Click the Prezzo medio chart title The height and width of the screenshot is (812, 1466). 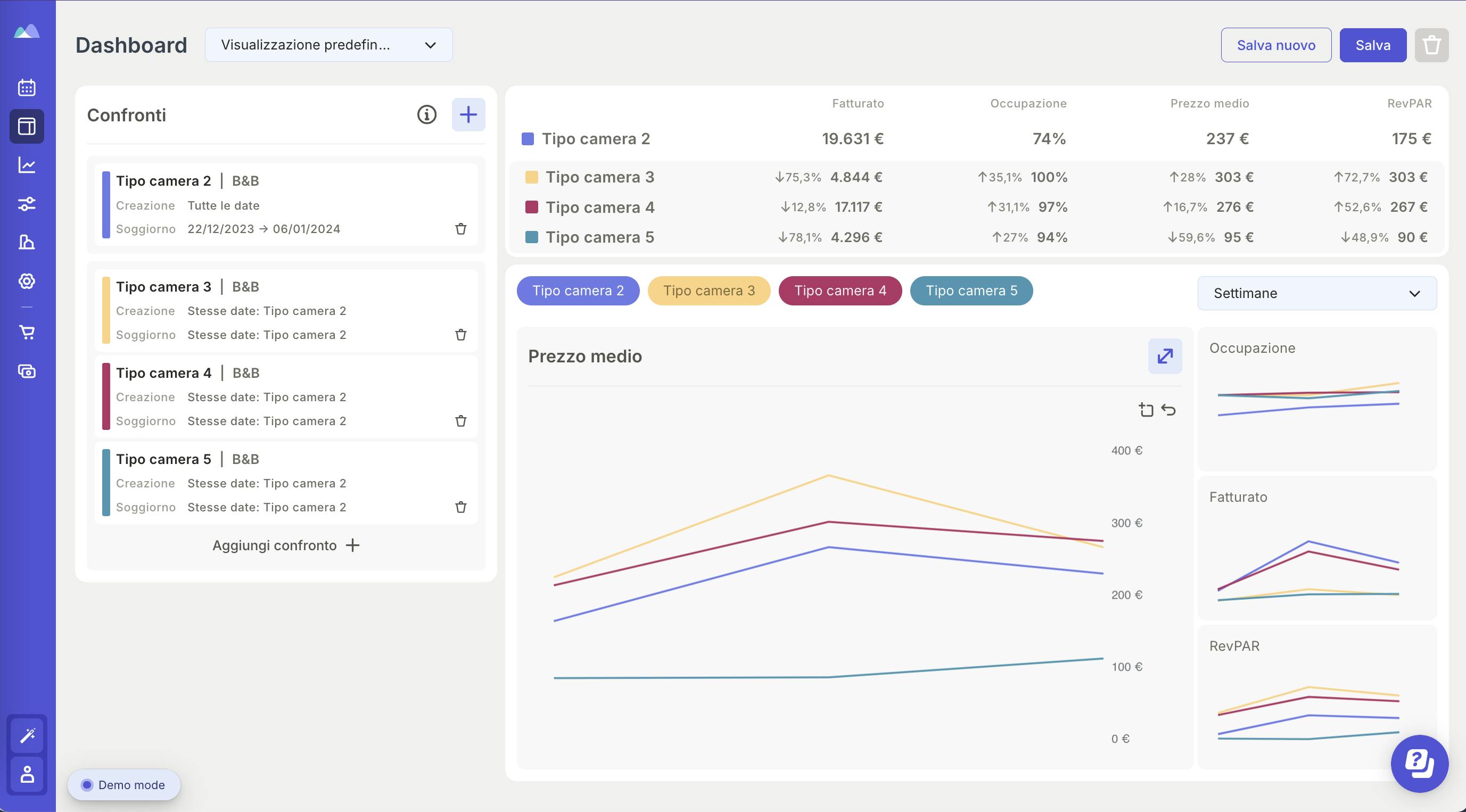pyautogui.click(x=585, y=356)
